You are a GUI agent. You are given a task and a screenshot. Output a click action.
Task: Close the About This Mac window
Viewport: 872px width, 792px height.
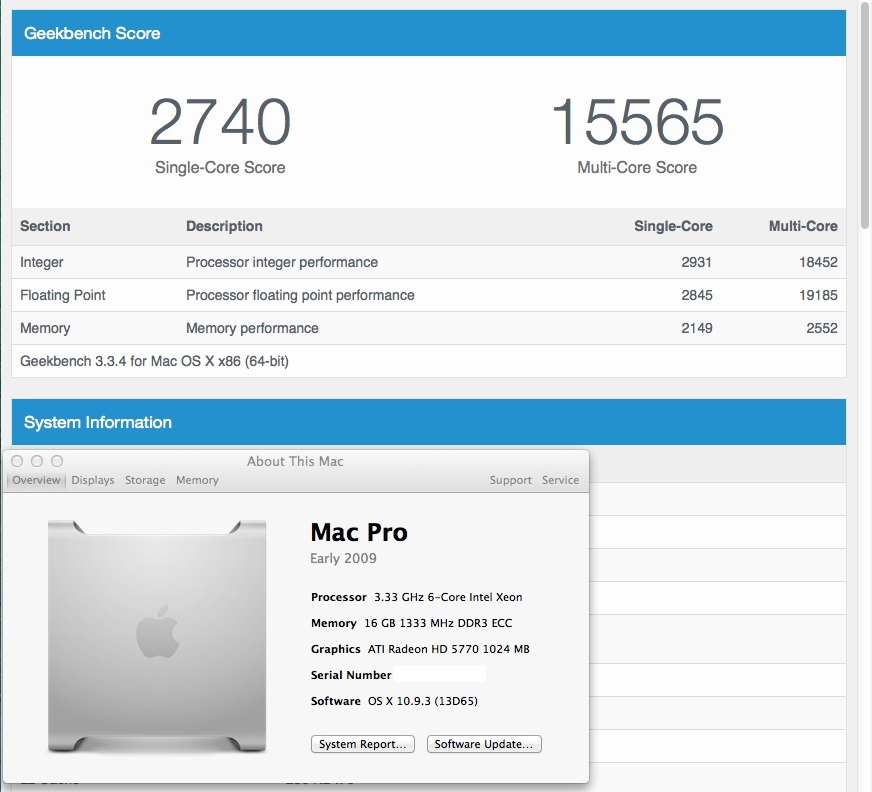pyautogui.click(x=17, y=461)
